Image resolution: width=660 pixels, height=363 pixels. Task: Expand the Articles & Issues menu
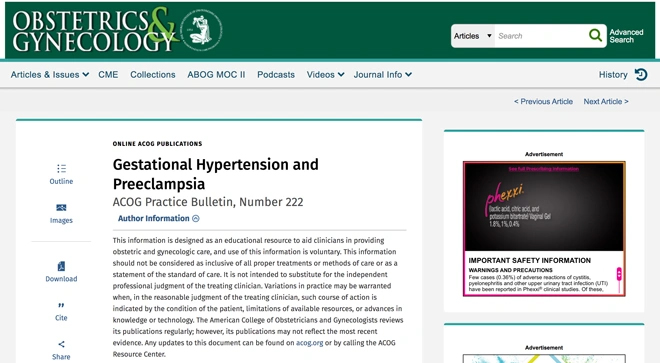pos(50,75)
